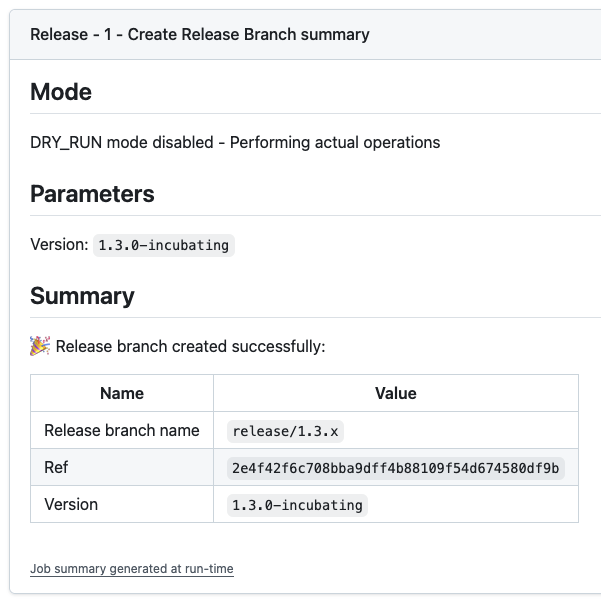The width and height of the screenshot is (601, 606).
Task: Select the 'Parameters' section heading
Action: coord(92,194)
